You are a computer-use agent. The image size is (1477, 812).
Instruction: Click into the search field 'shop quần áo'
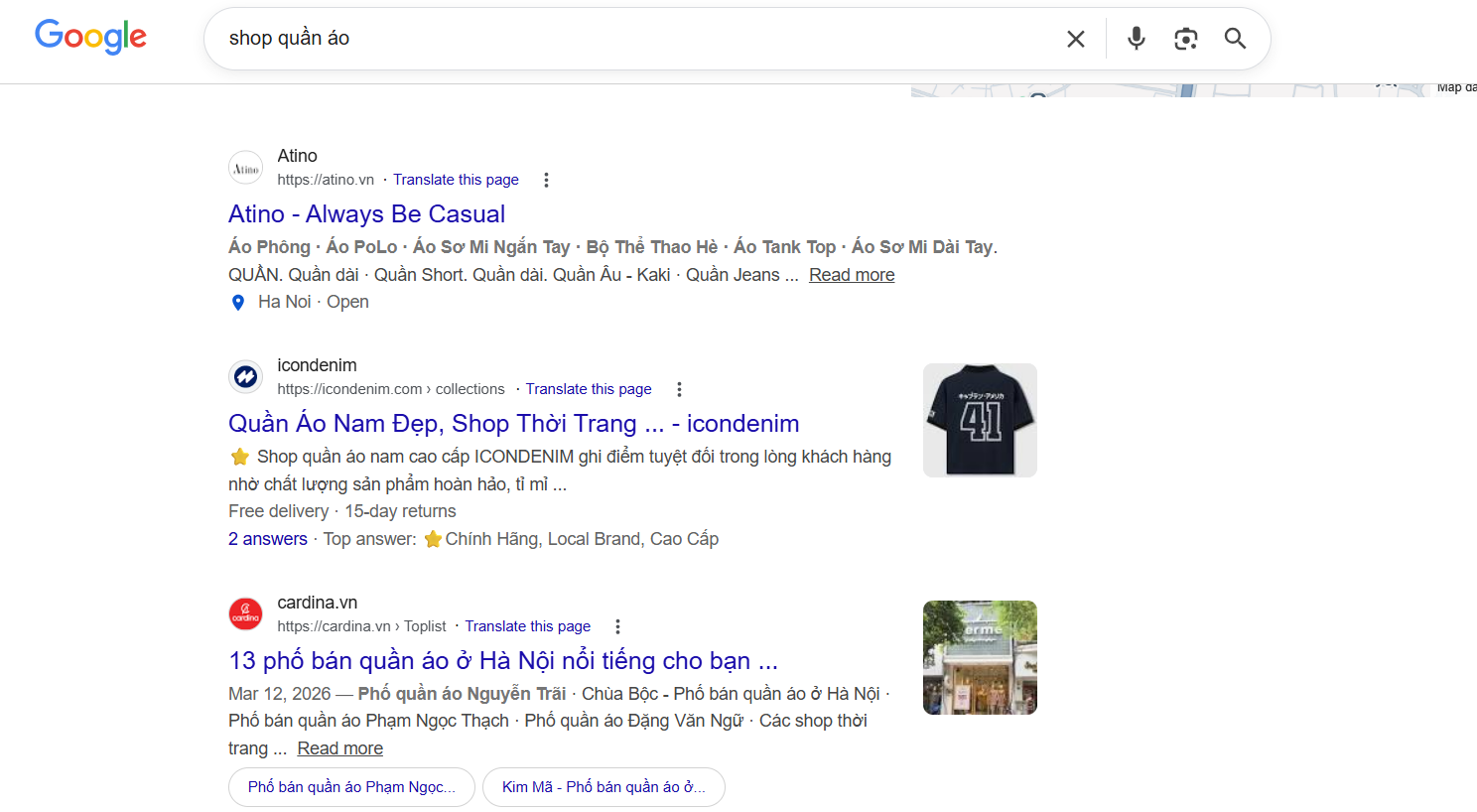(635, 39)
